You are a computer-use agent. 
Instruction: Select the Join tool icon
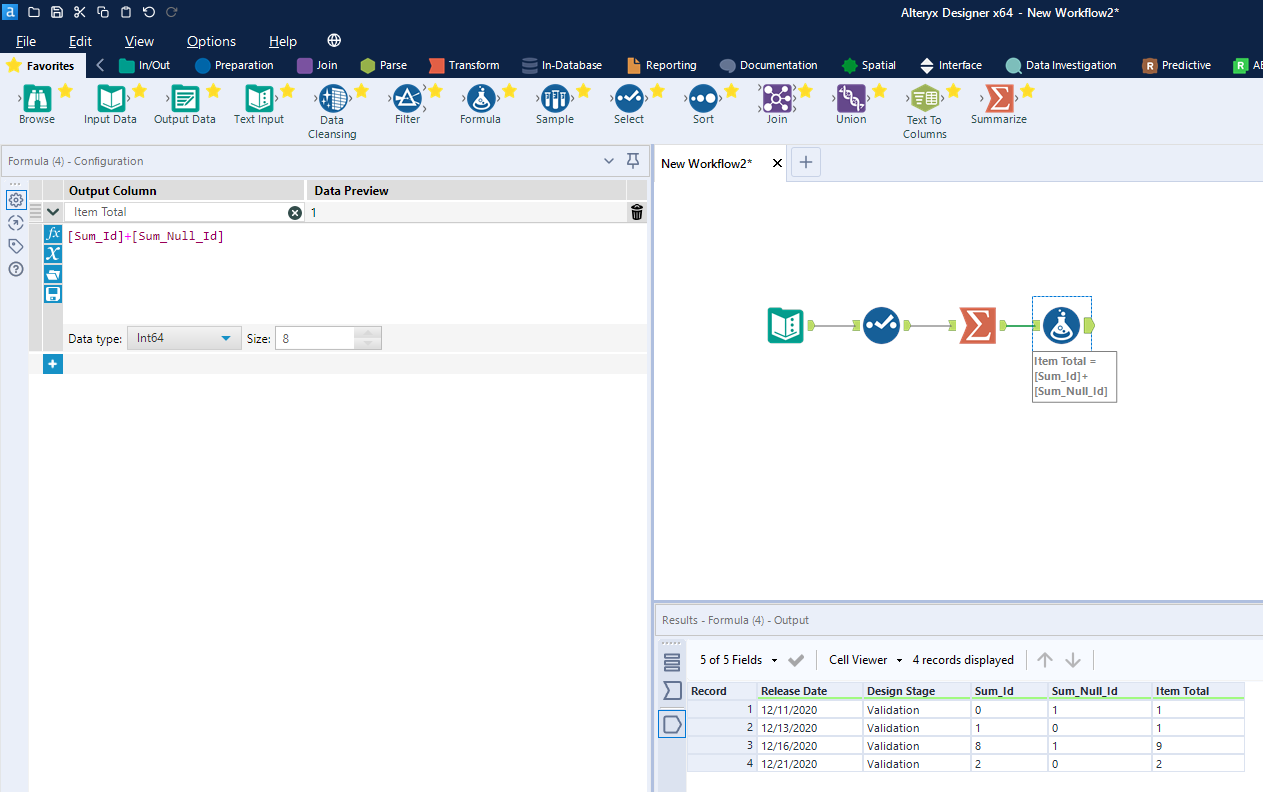point(776,100)
